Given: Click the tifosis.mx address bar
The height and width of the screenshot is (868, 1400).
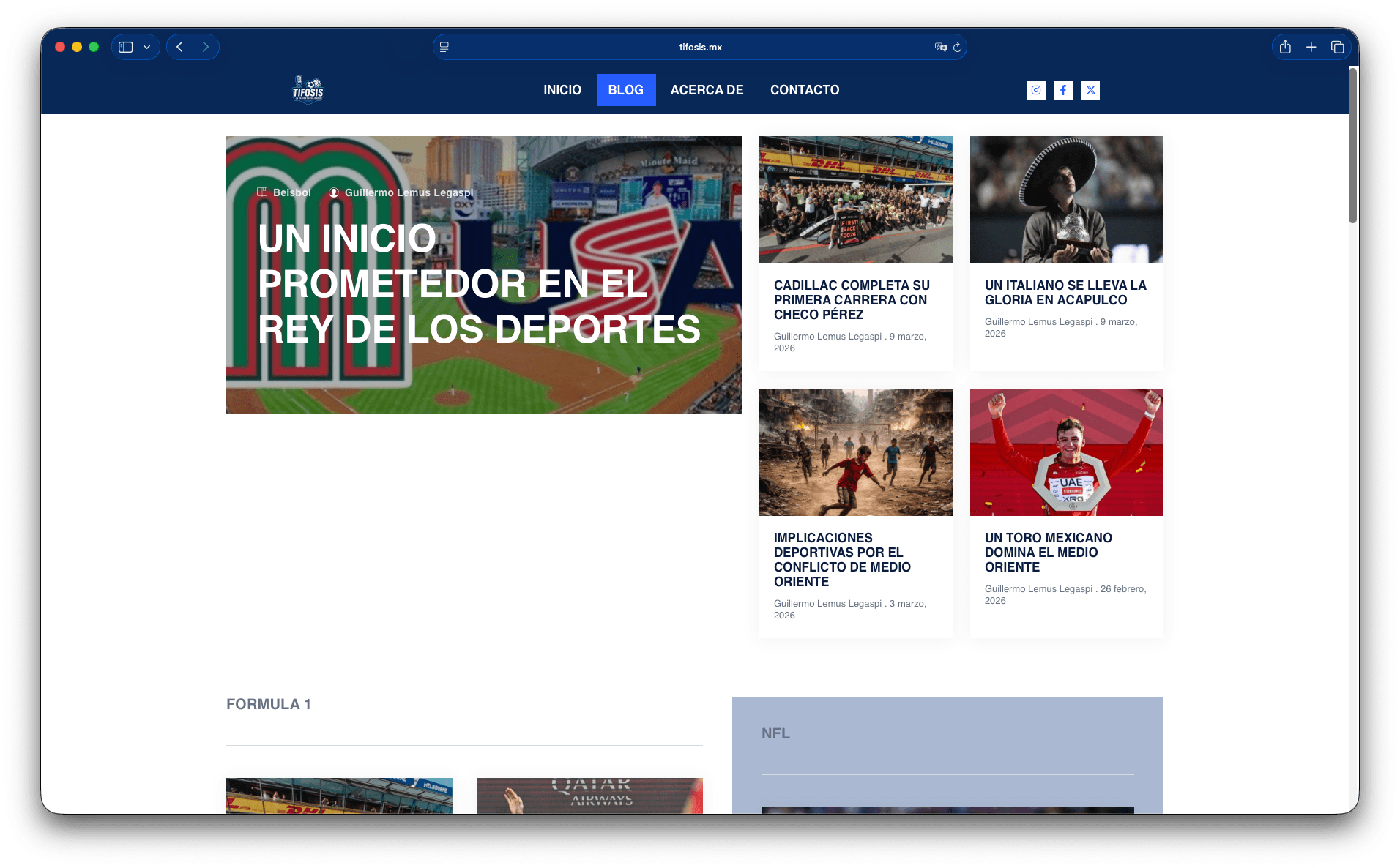Looking at the screenshot, I should pos(700,47).
